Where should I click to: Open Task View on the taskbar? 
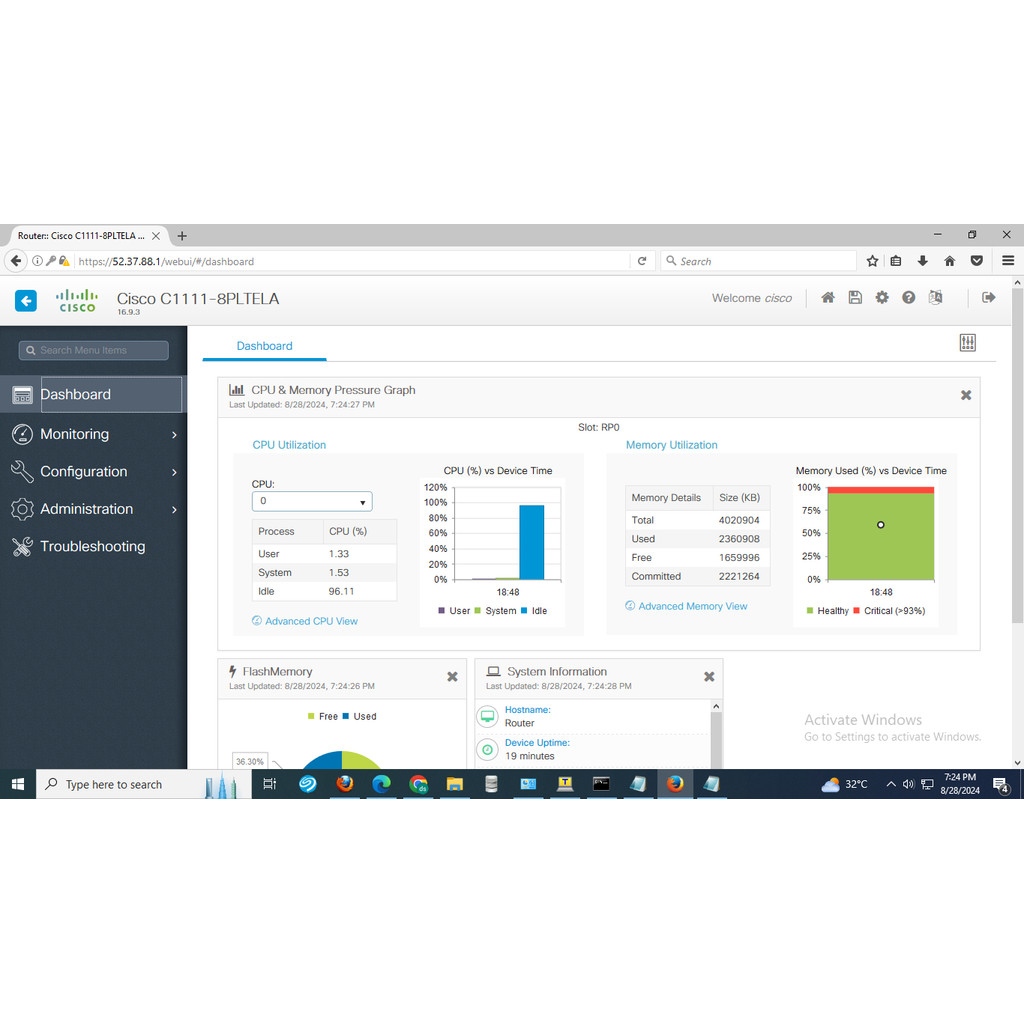coord(269,784)
